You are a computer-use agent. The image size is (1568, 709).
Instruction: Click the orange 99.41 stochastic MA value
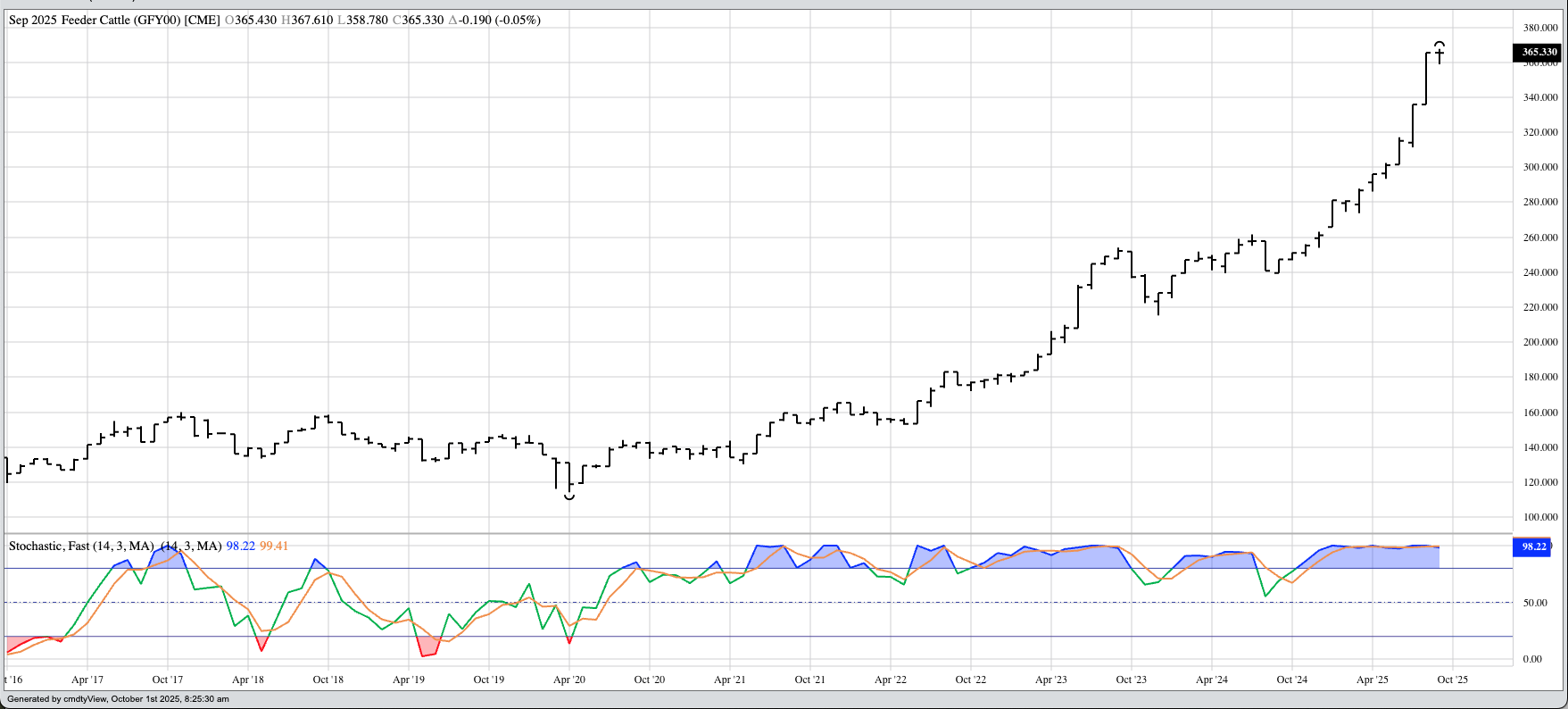click(x=274, y=546)
